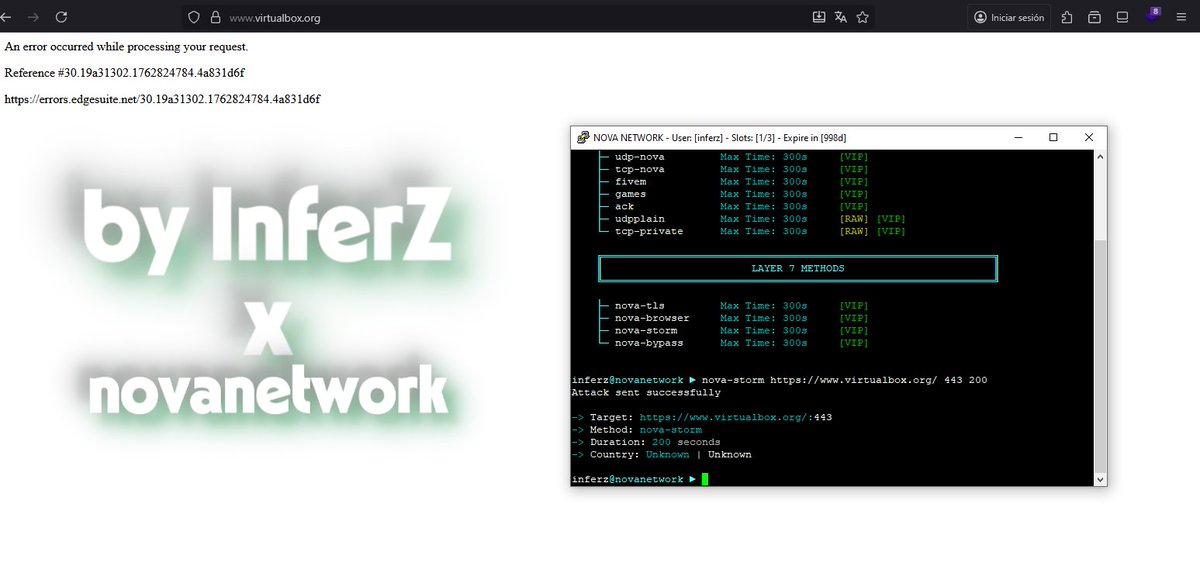The height and width of the screenshot is (583, 1200).
Task: Click the padlock site security icon
Action: coord(214,17)
